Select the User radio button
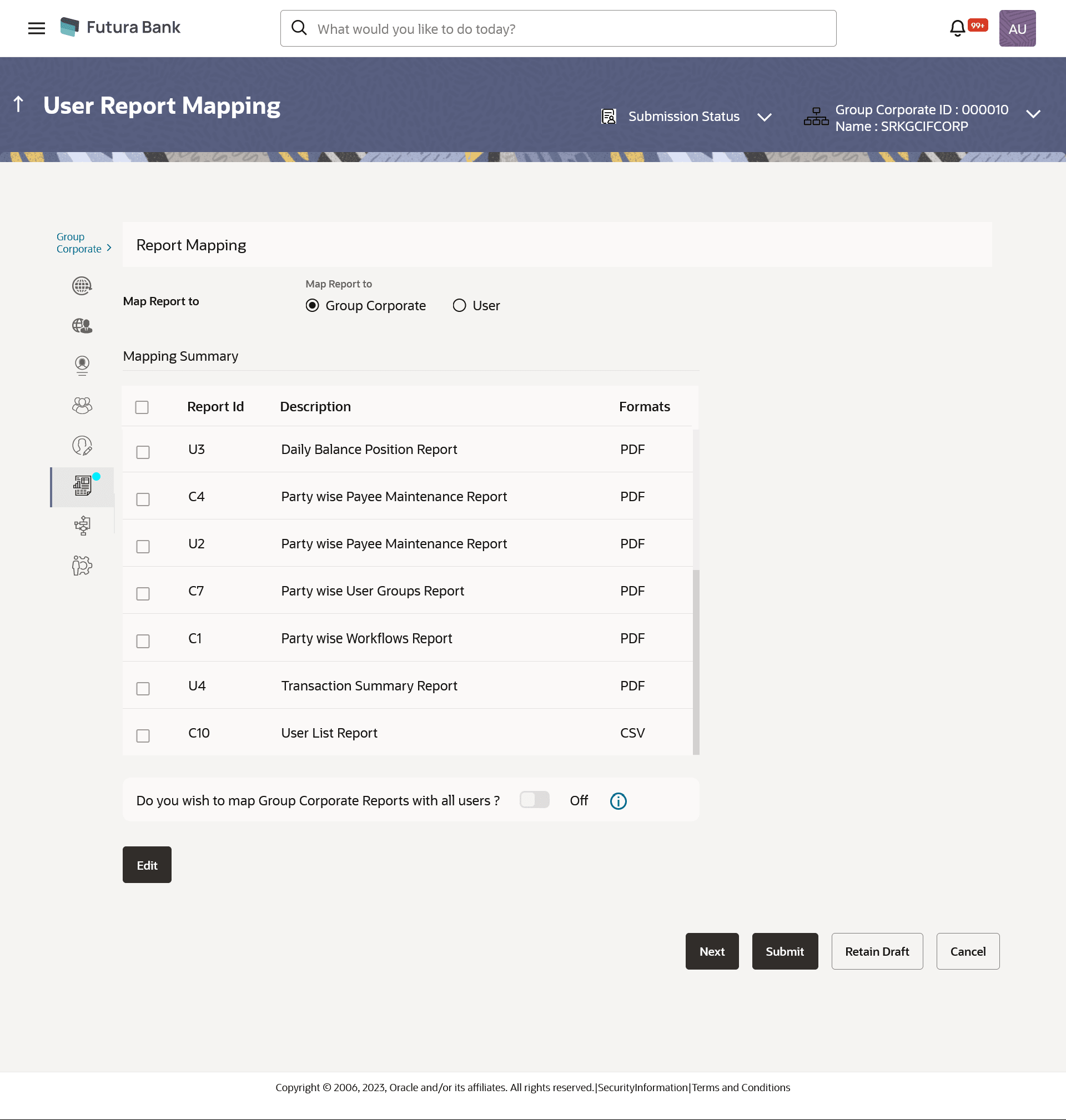 [x=459, y=306]
